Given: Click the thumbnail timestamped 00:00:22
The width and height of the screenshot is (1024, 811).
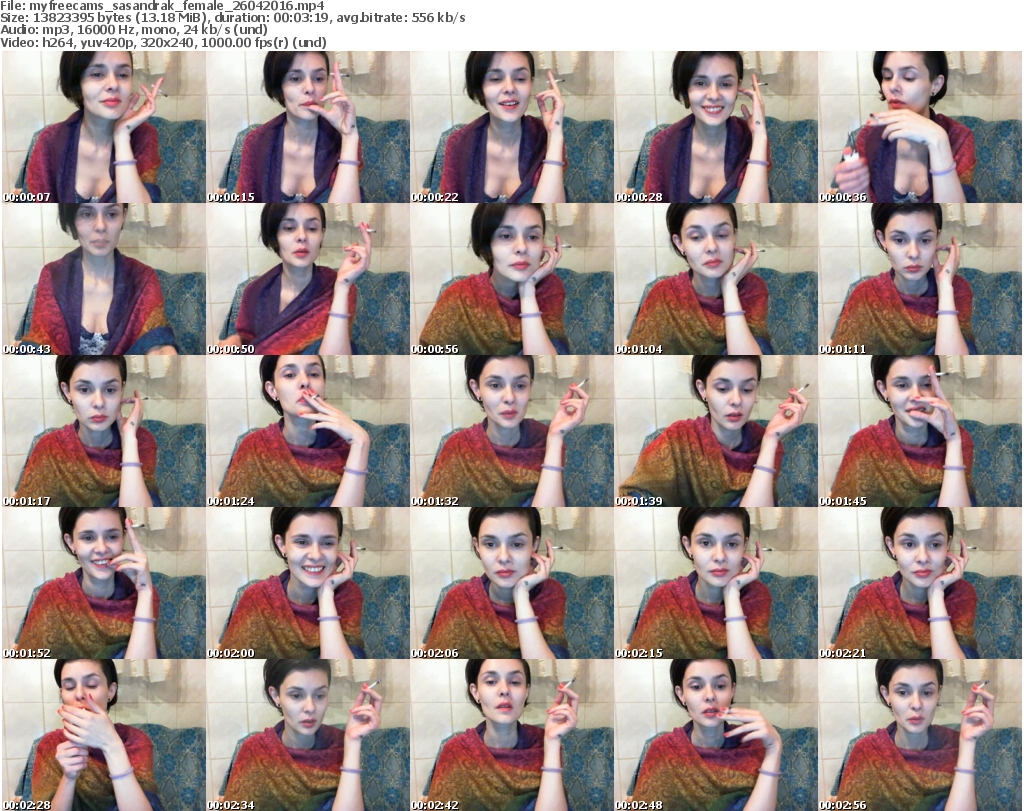Looking at the screenshot, I should click(x=512, y=127).
